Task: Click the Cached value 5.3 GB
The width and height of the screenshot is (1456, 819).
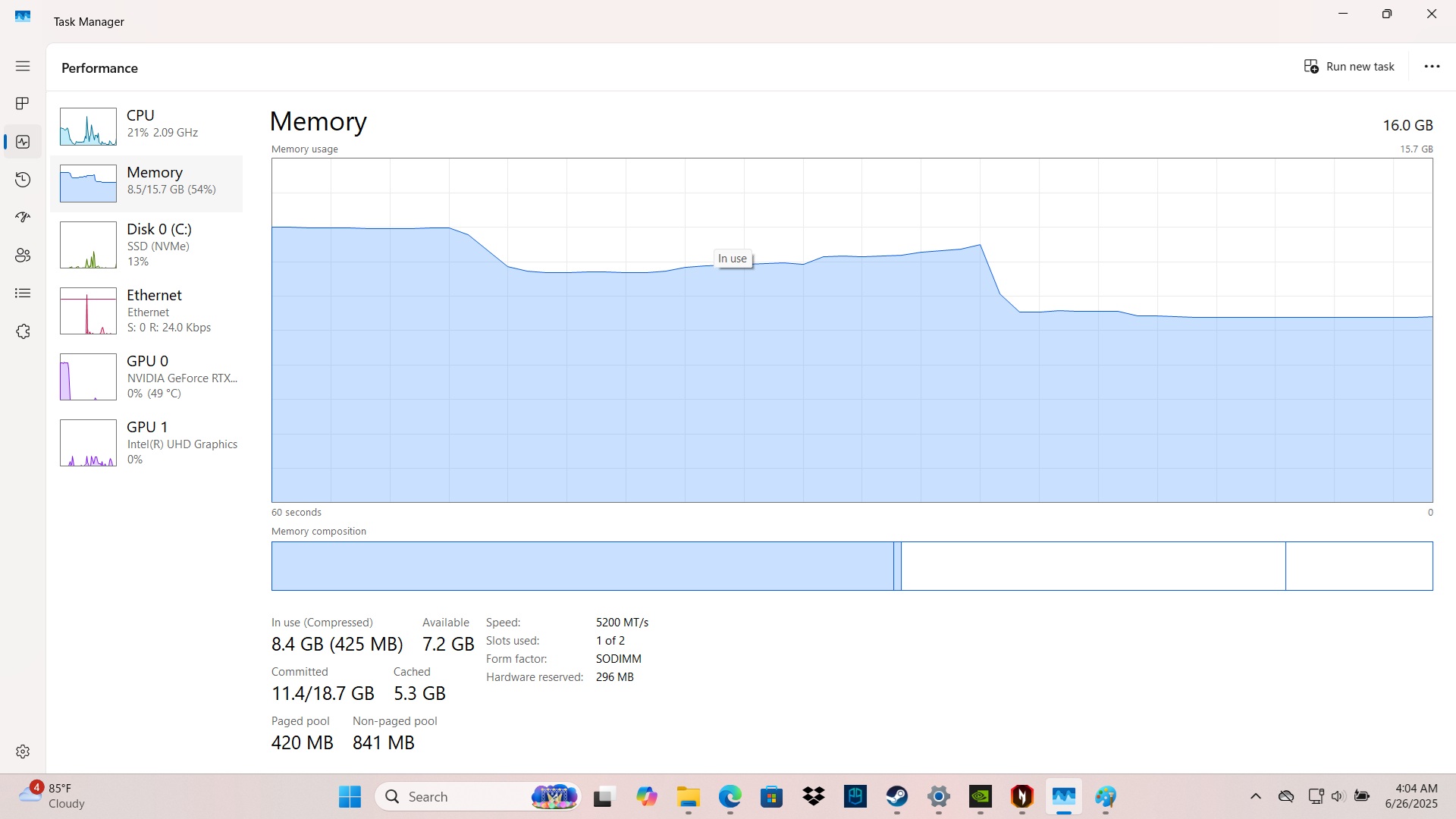Action: 419,694
